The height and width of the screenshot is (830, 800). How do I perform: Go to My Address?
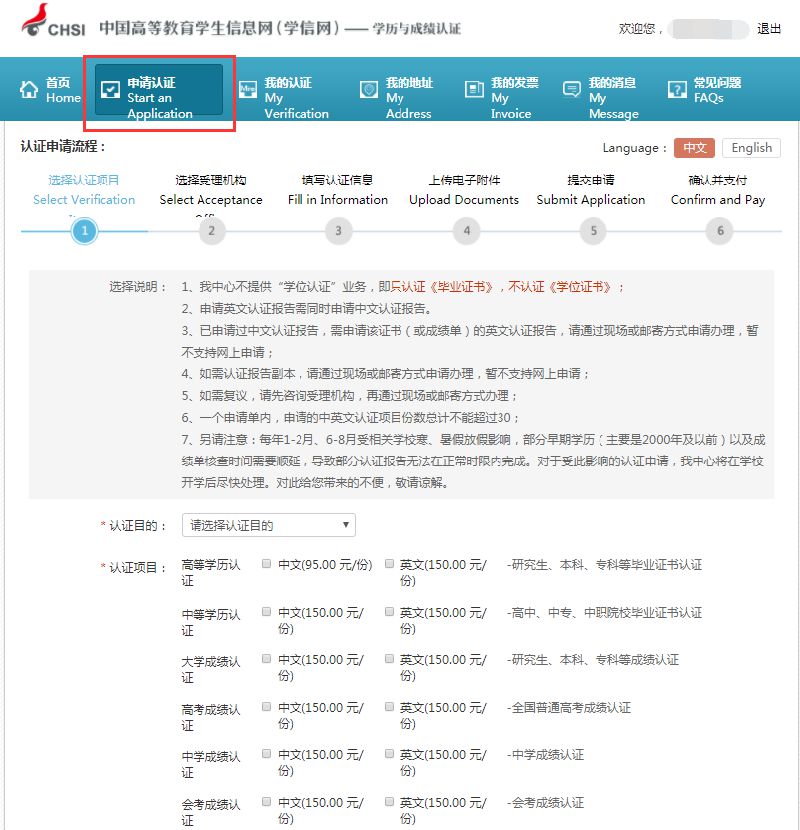[396, 97]
